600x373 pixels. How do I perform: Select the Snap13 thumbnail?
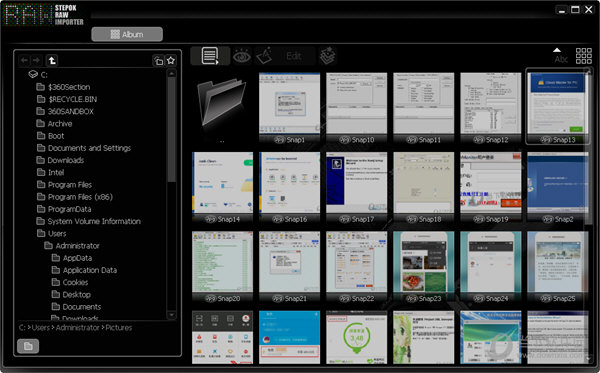click(558, 106)
